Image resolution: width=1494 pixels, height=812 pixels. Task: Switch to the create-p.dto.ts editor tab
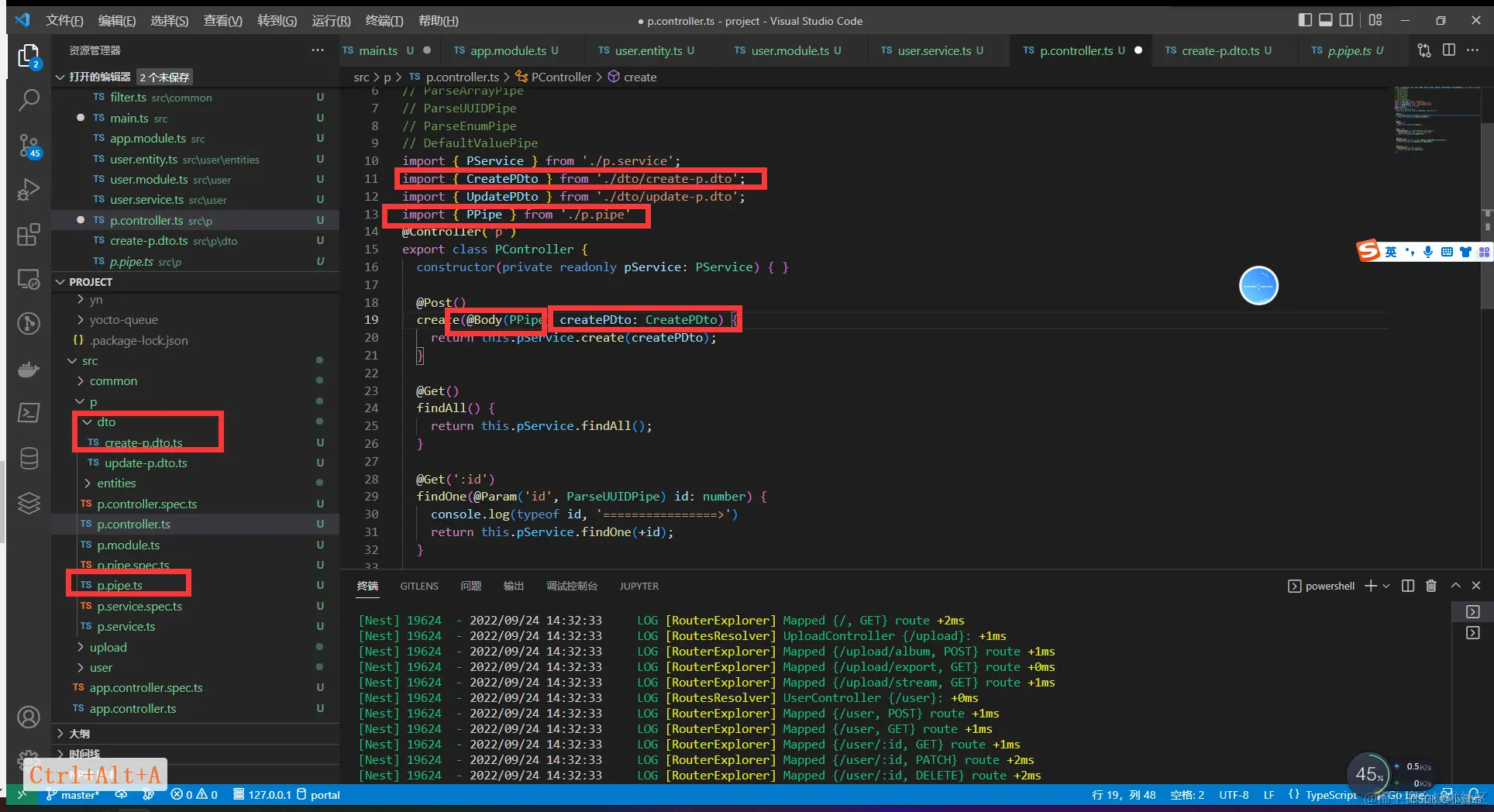click(x=1225, y=50)
